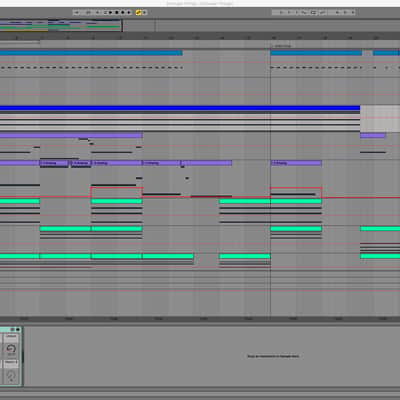The width and height of the screenshot is (400, 400).
Task: Click the lower knob in the device panel
Action: click(11, 375)
